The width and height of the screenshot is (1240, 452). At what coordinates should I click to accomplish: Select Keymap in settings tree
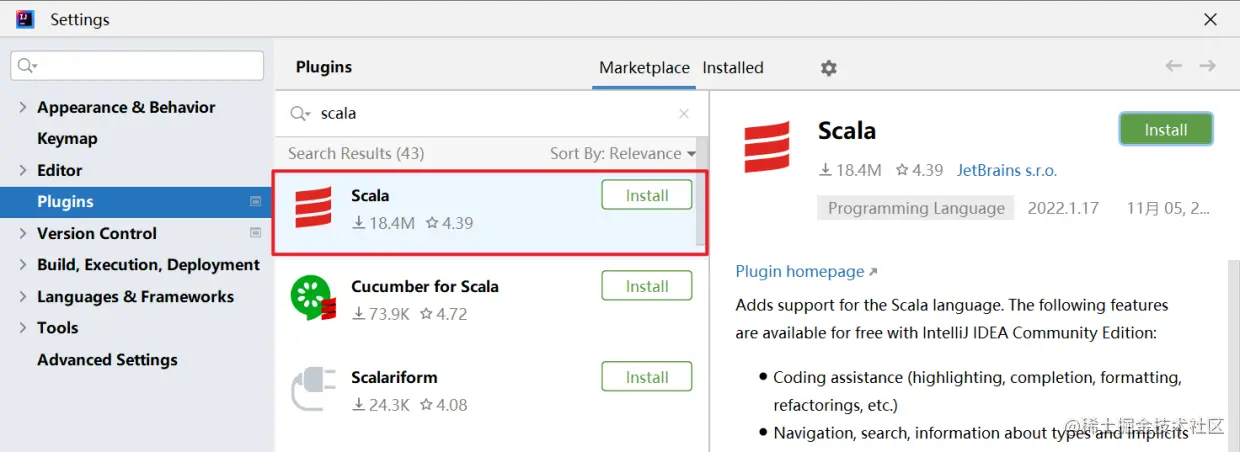[67, 138]
